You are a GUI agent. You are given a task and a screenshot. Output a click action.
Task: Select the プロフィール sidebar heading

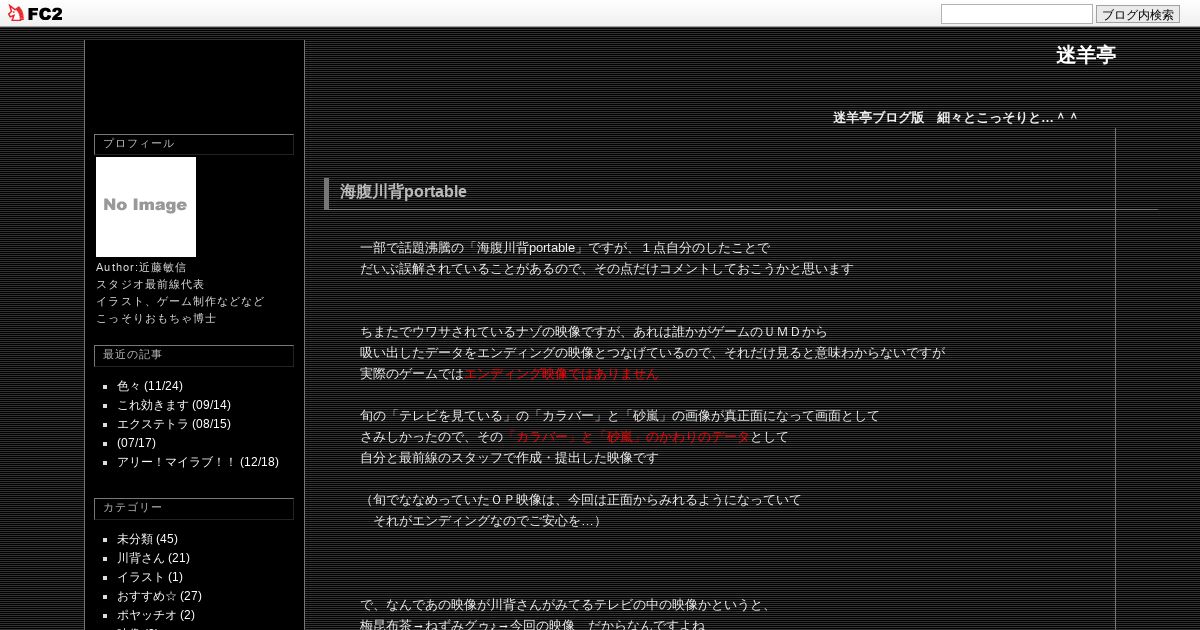[194, 144]
